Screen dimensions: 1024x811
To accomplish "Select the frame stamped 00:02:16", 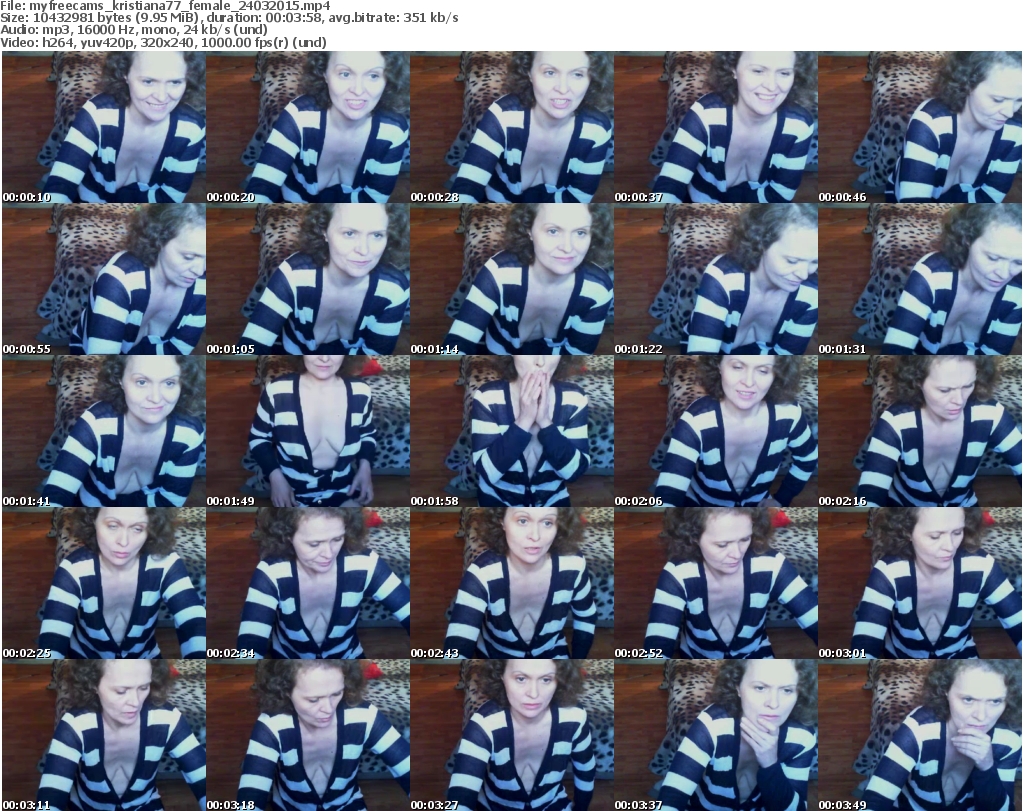I will tap(920, 432).
